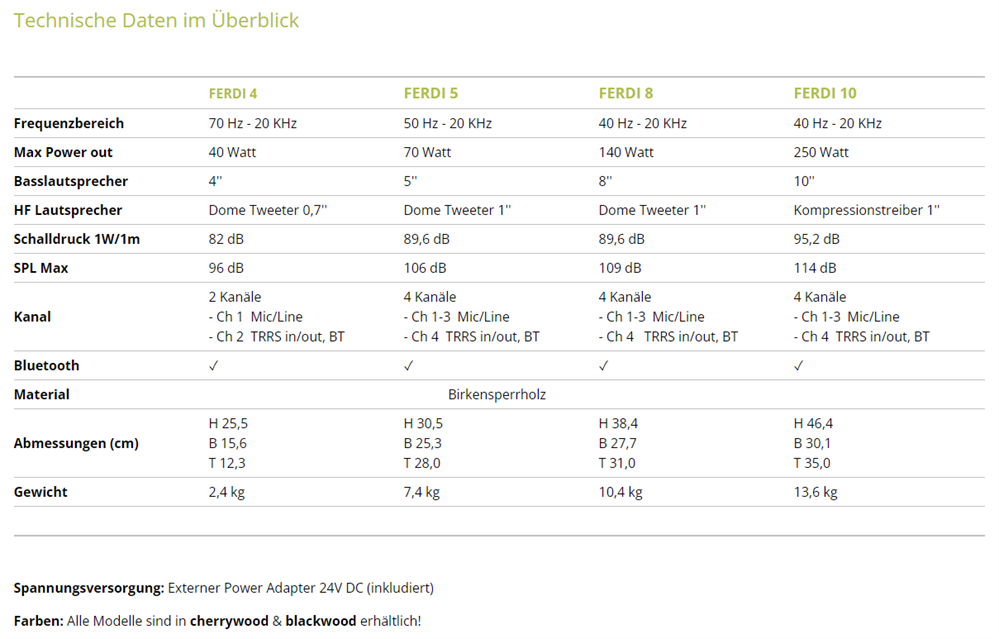
Task: Click the B 25,3 dimension
Action: coord(422,443)
